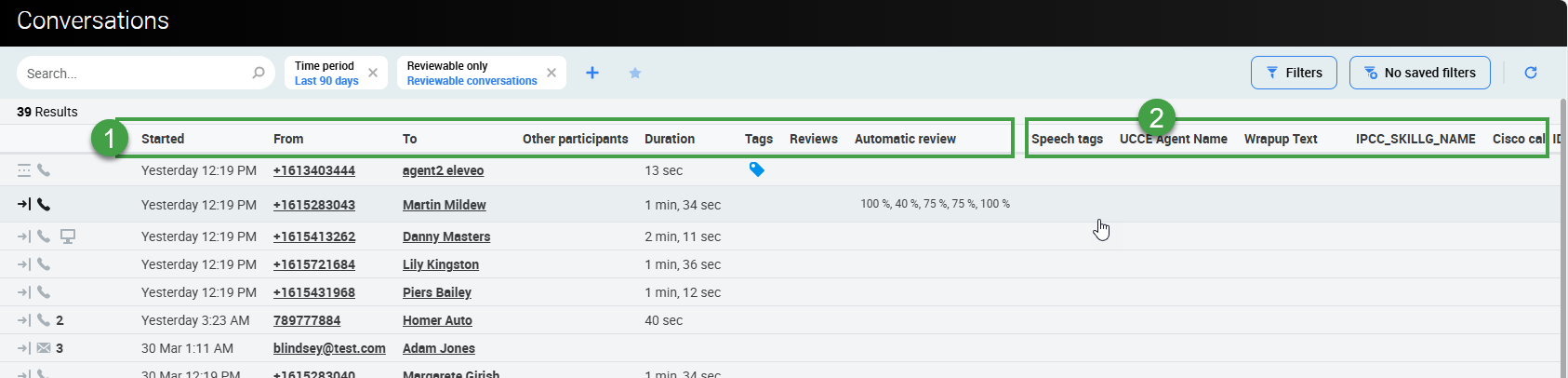The height and width of the screenshot is (378, 1568).
Task: Remove the Reviewable only filter chip
Action: [x=551, y=73]
